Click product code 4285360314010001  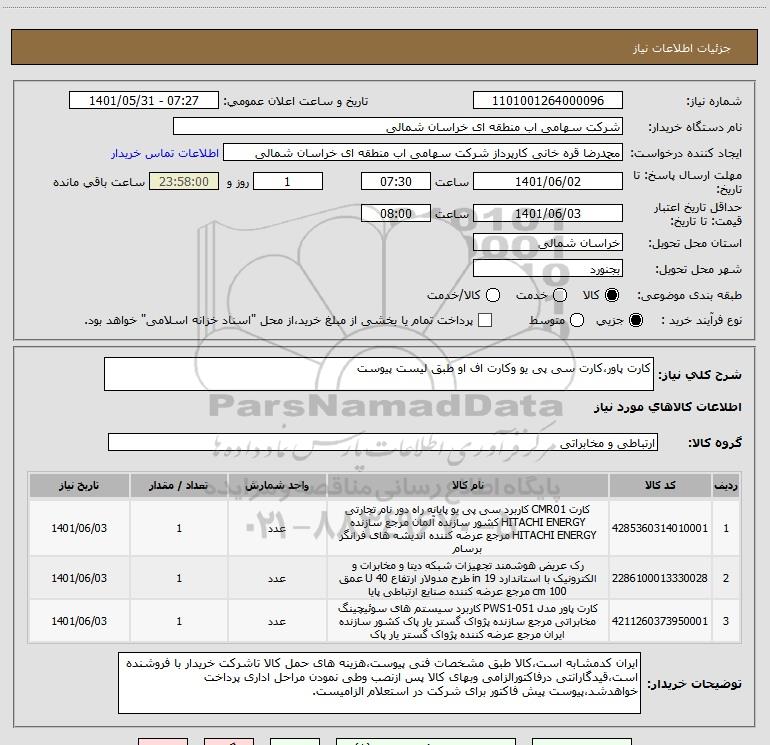(x=660, y=528)
